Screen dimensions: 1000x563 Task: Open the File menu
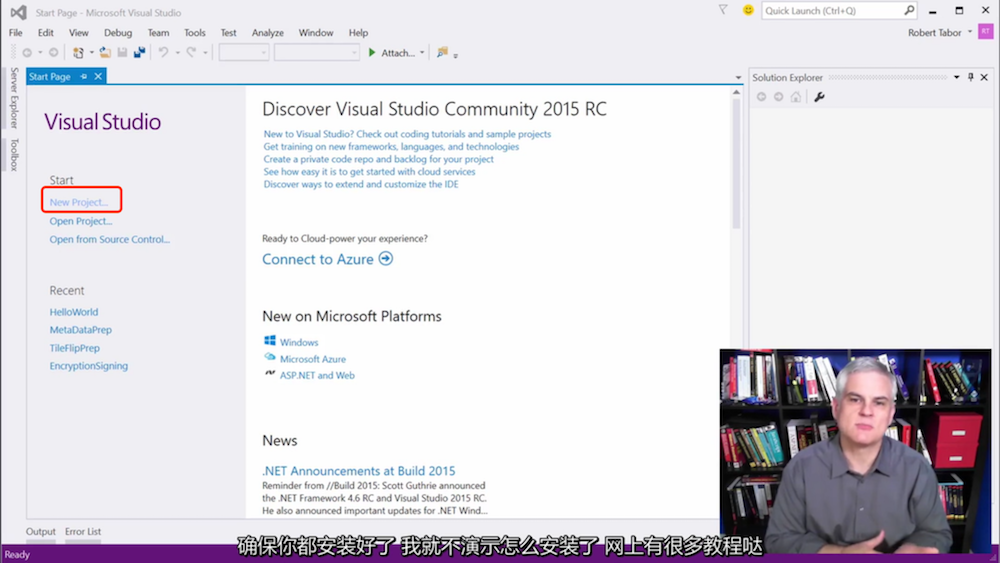[x=15, y=33]
